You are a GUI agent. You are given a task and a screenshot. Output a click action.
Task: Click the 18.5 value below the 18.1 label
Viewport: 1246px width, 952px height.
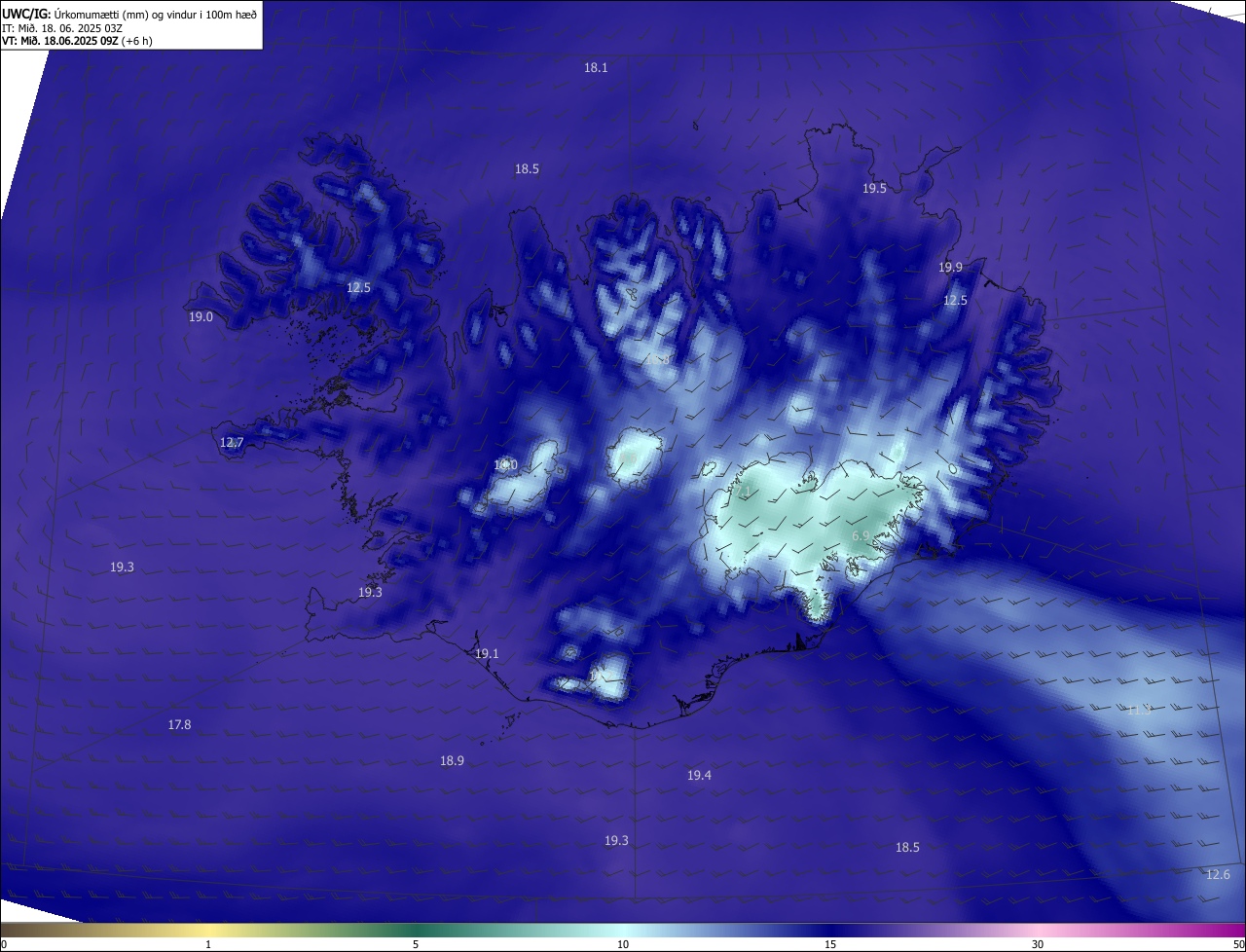(x=527, y=169)
